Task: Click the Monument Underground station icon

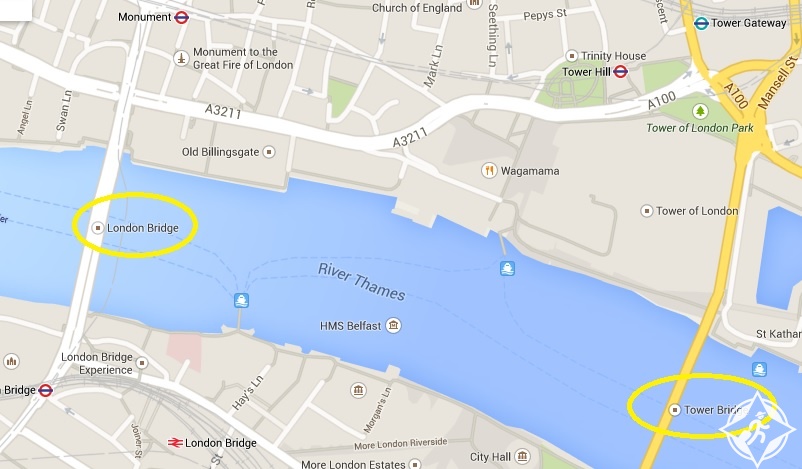Action: (181, 17)
